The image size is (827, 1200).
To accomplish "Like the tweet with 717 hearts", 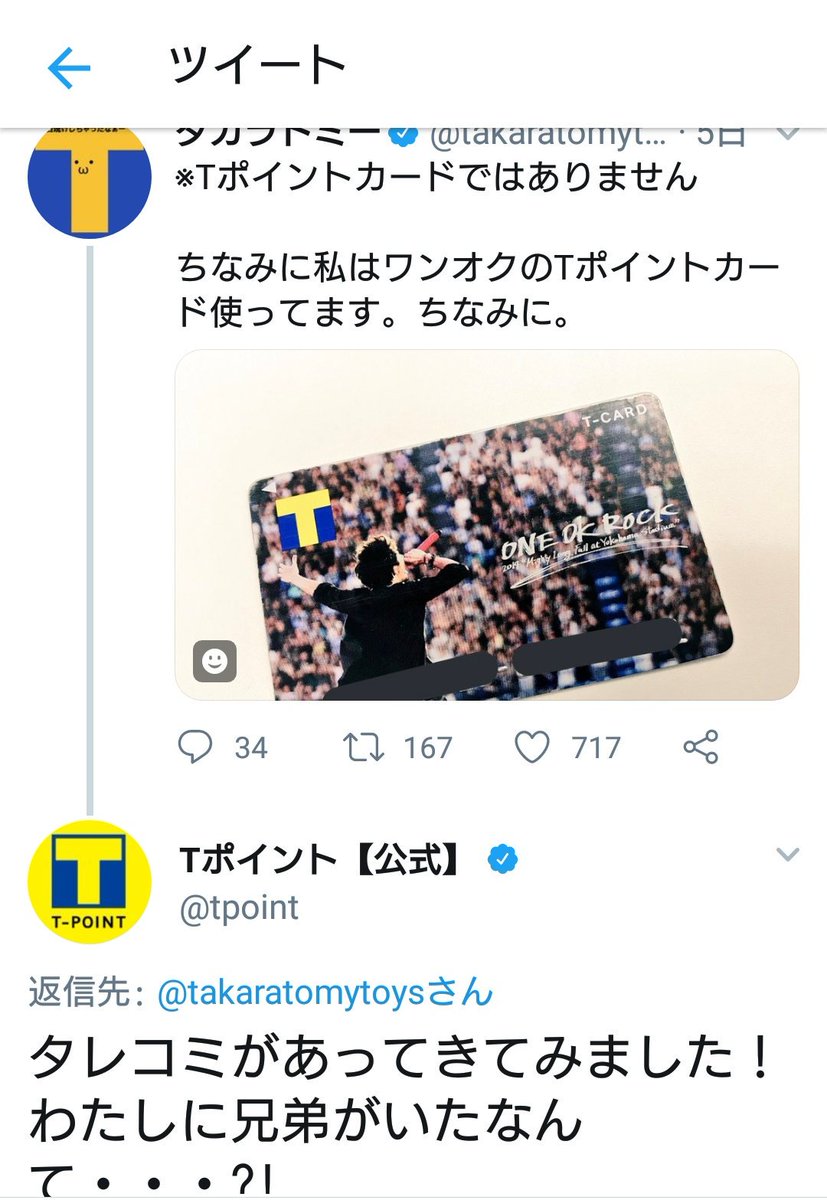I will [x=535, y=747].
